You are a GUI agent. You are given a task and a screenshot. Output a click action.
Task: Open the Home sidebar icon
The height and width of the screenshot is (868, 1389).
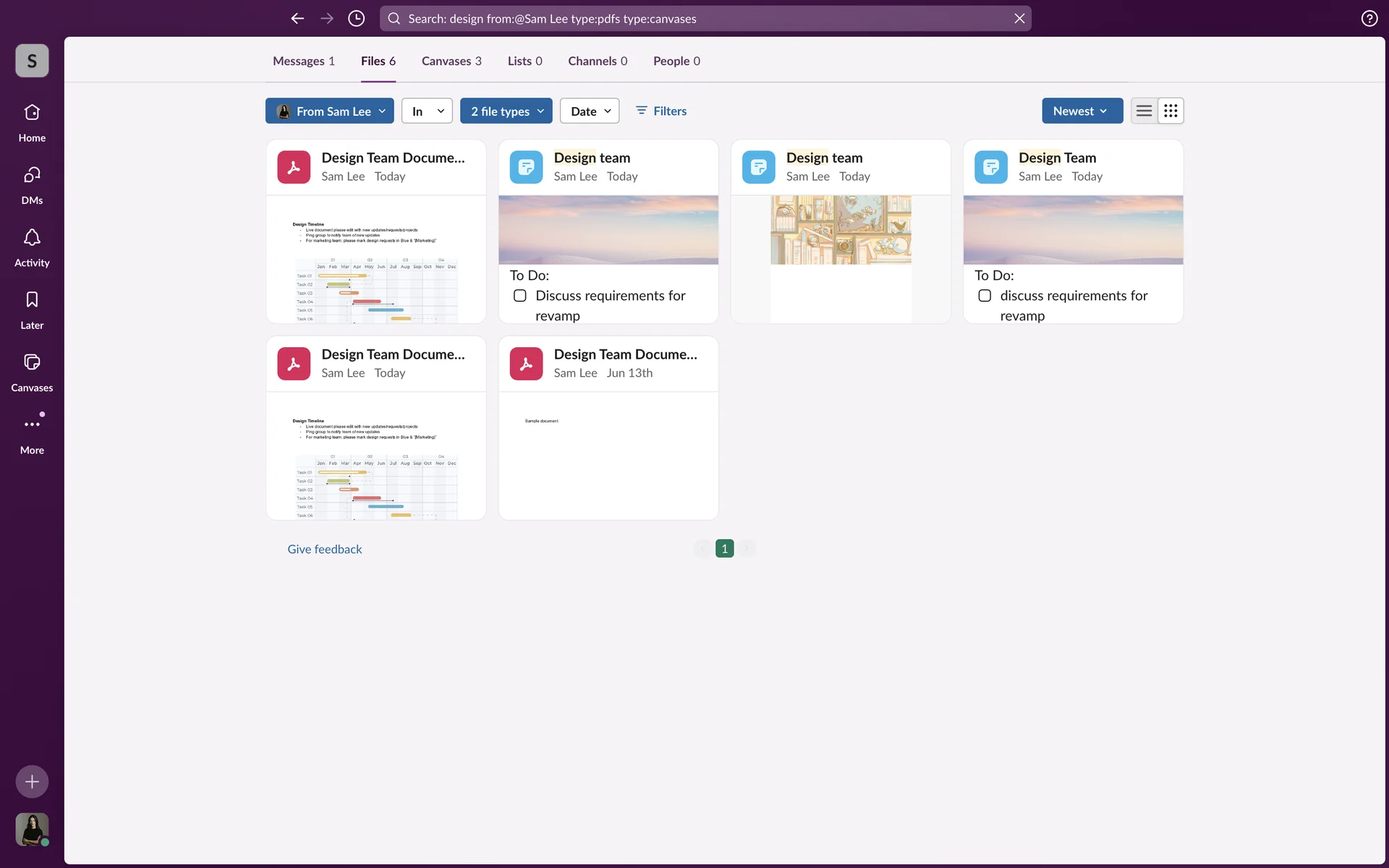coord(32,114)
